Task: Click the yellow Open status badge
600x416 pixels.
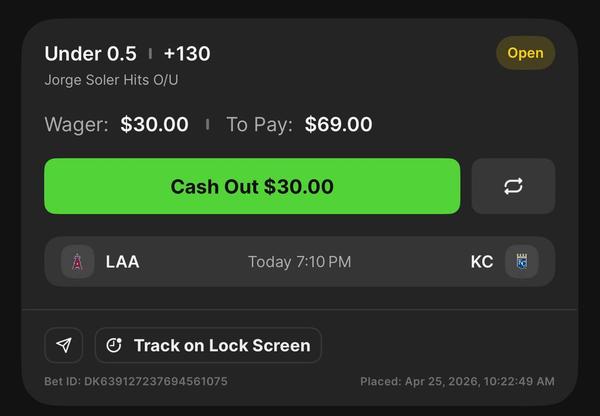Action: tap(525, 53)
